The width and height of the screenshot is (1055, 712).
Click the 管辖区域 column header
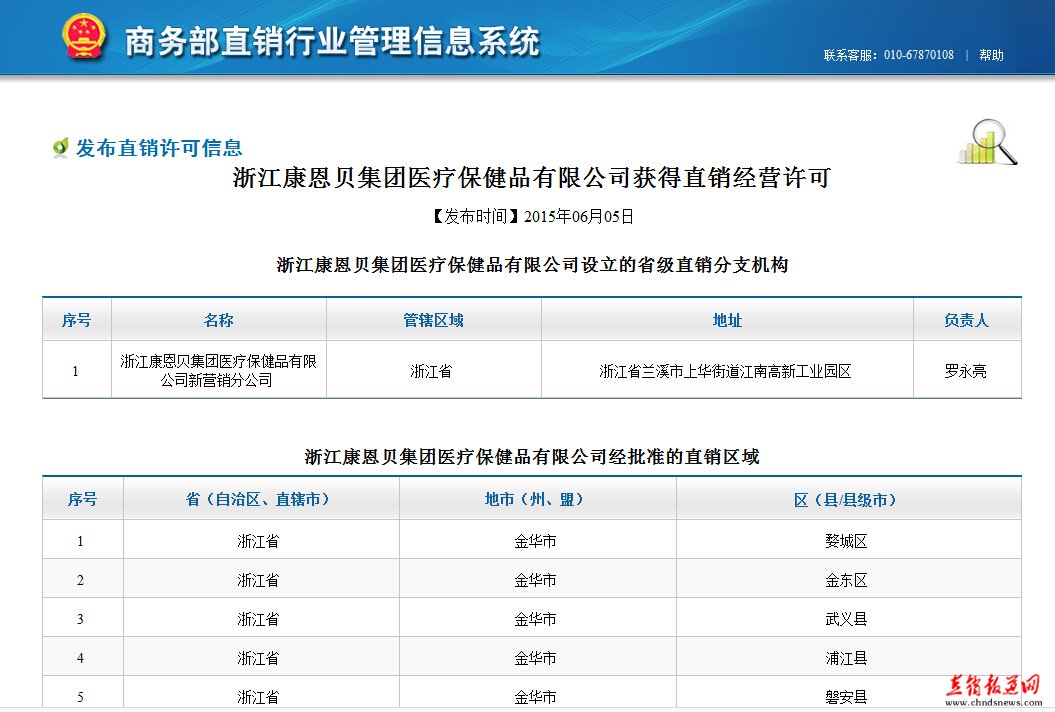point(433,320)
